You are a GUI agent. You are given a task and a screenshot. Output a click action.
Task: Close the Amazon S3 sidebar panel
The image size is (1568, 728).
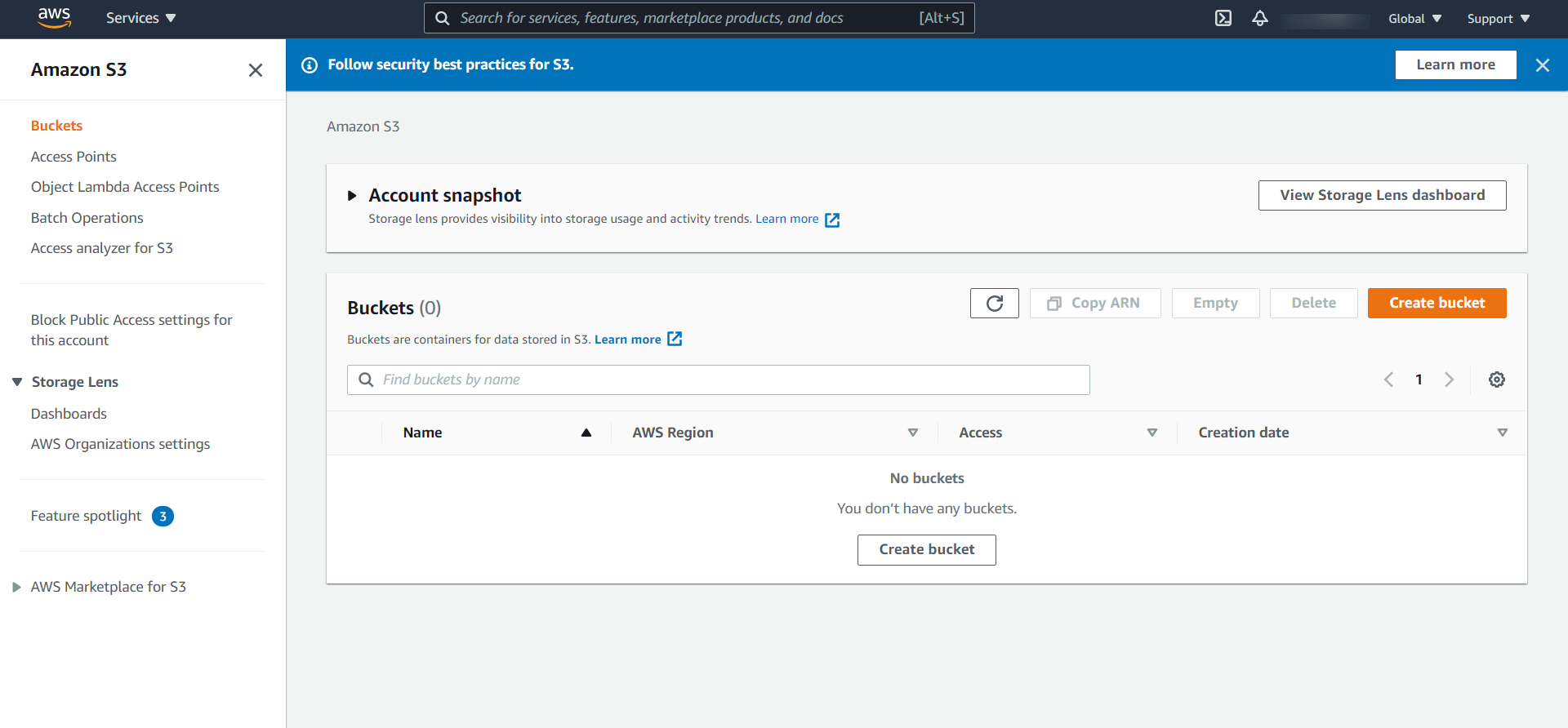(x=256, y=70)
